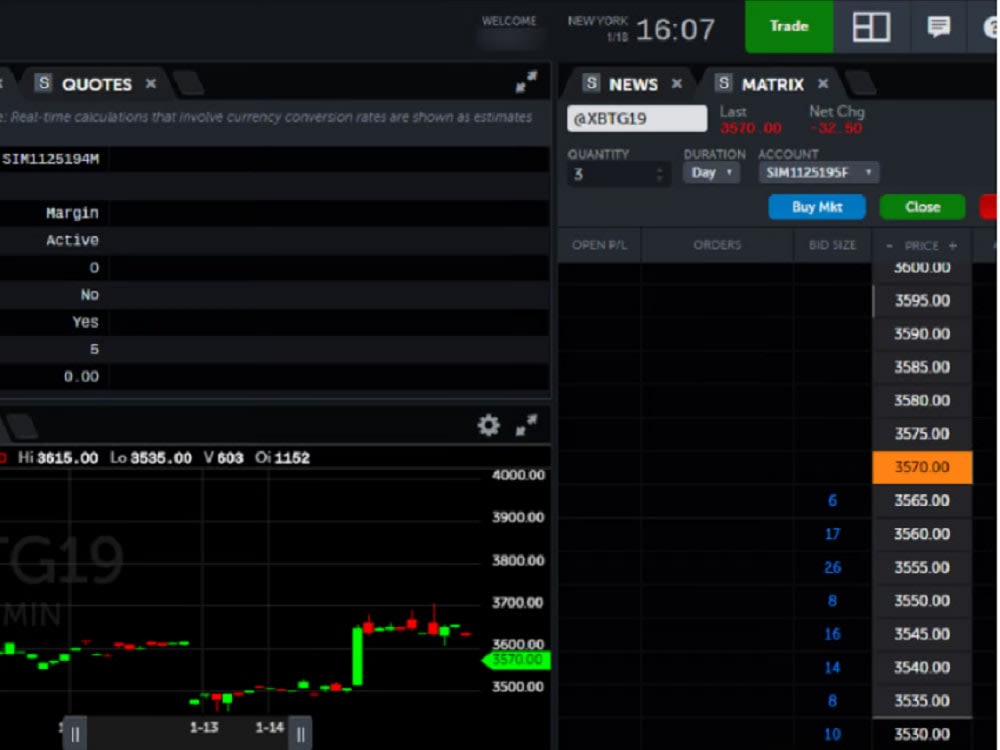The height and width of the screenshot is (750, 1000).
Task: Click the Active status value
Action: coord(72,240)
